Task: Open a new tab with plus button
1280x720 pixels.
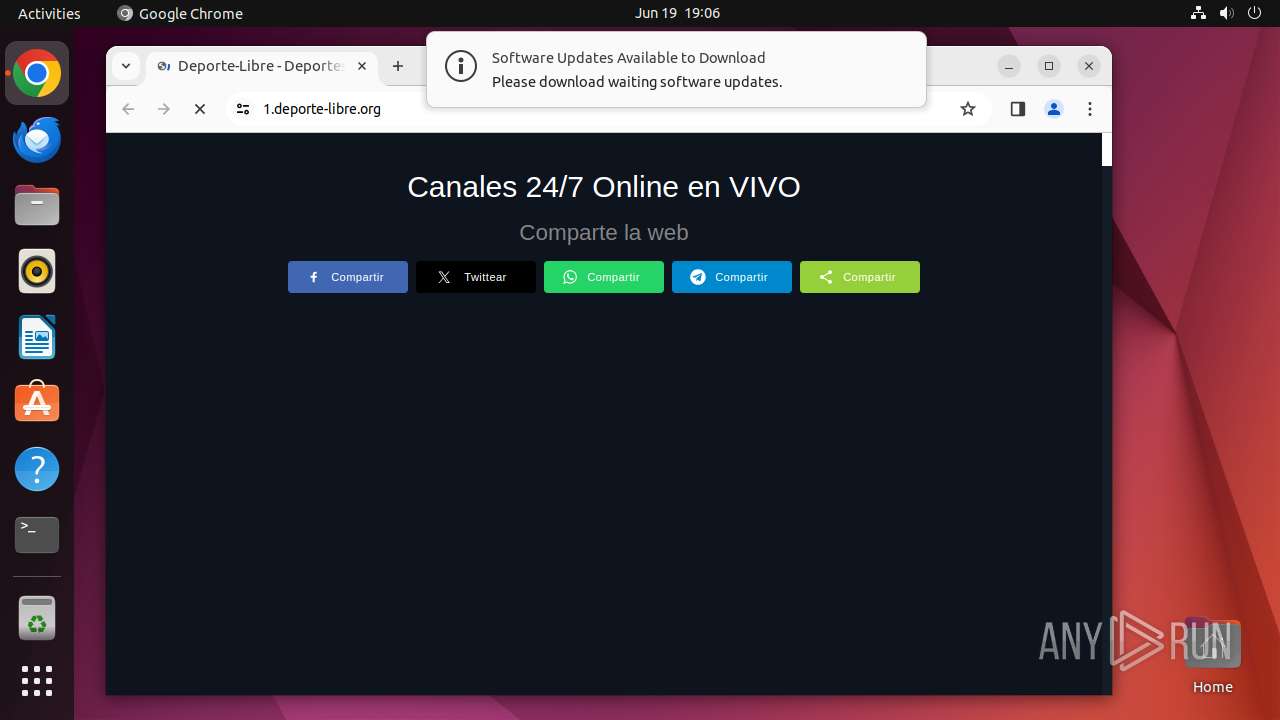Action: click(398, 66)
